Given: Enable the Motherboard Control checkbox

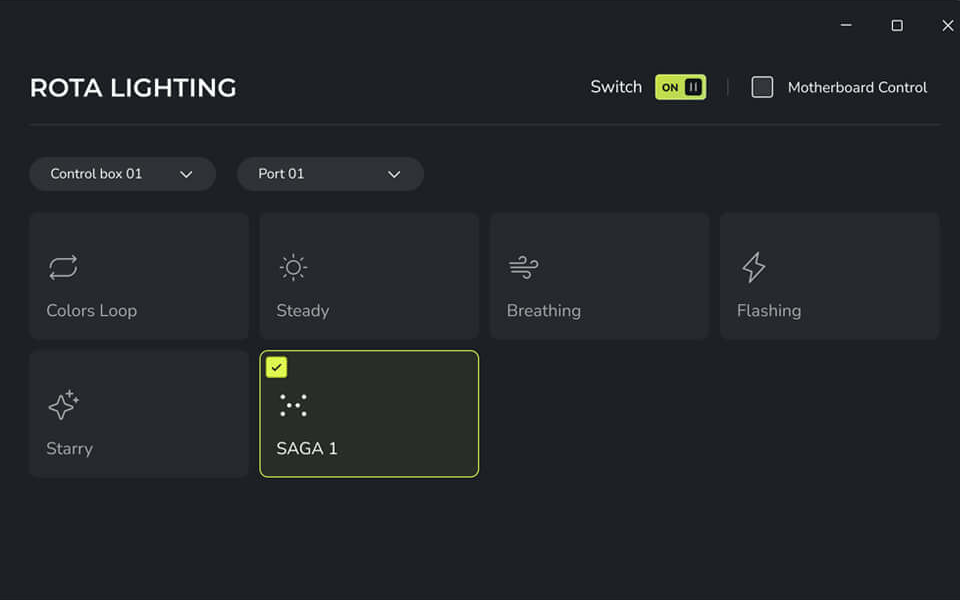Looking at the screenshot, I should click(x=762, y=87).
